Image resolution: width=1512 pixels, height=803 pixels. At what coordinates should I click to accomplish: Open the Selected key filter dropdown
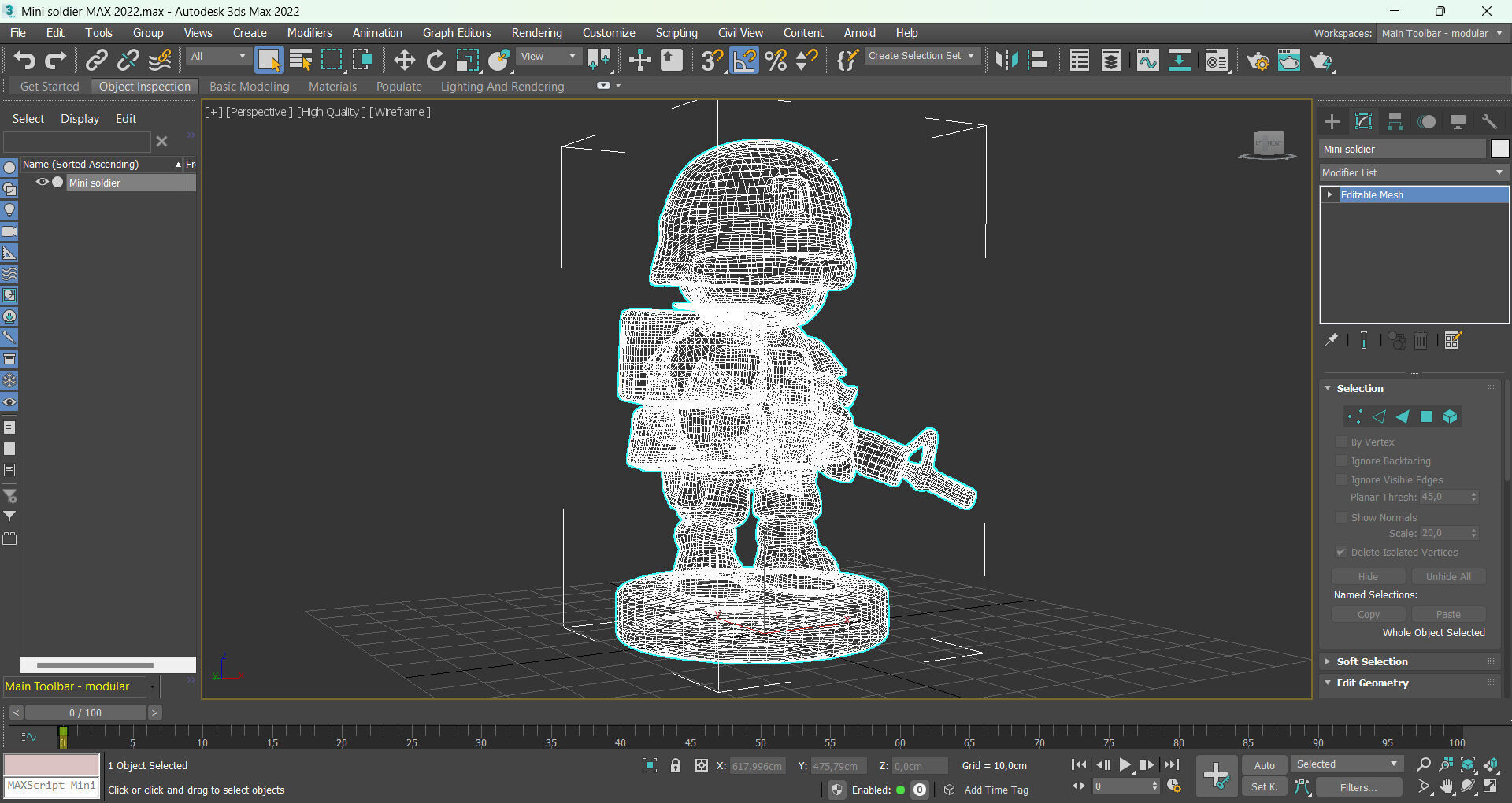coord(1347,764)
